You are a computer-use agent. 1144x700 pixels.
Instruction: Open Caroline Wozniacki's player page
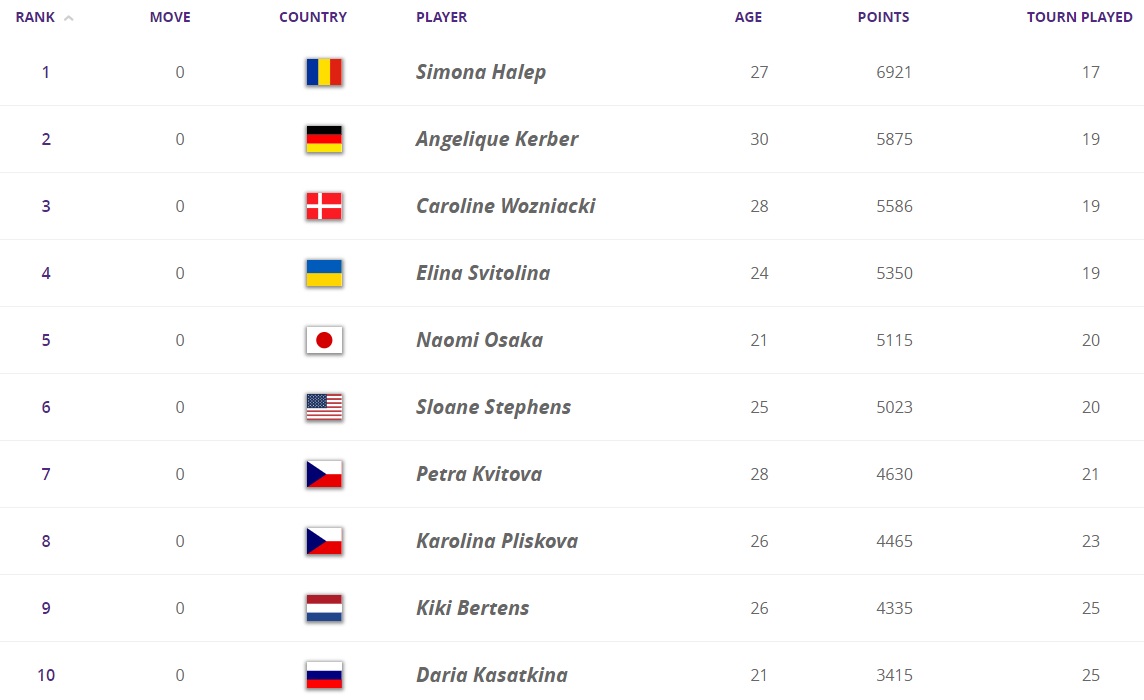505,206
